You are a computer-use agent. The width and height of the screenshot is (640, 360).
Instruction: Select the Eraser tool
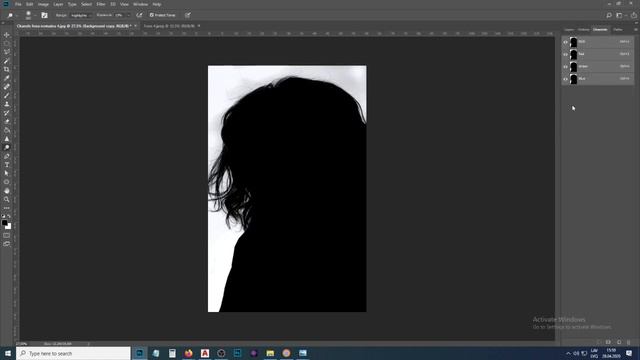[x=7, y=121]
